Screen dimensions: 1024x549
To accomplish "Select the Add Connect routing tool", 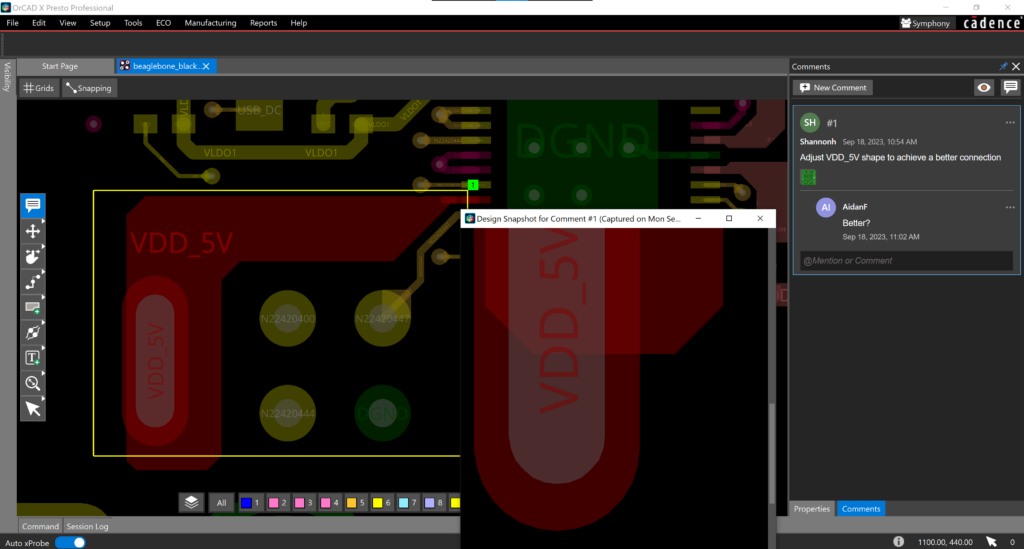I will (x=33, y=282).
